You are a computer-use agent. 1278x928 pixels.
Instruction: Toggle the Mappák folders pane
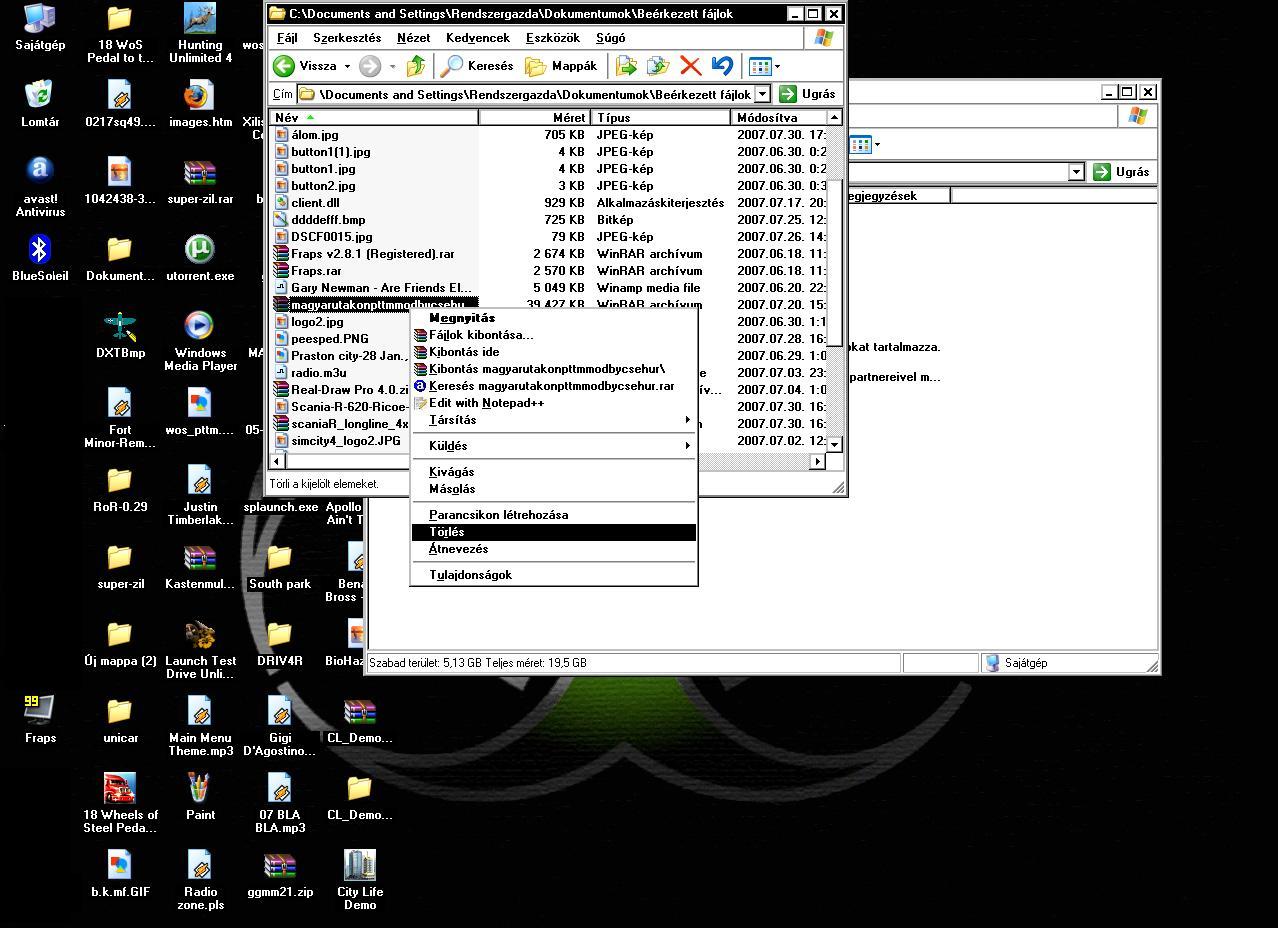coord(562,66)
